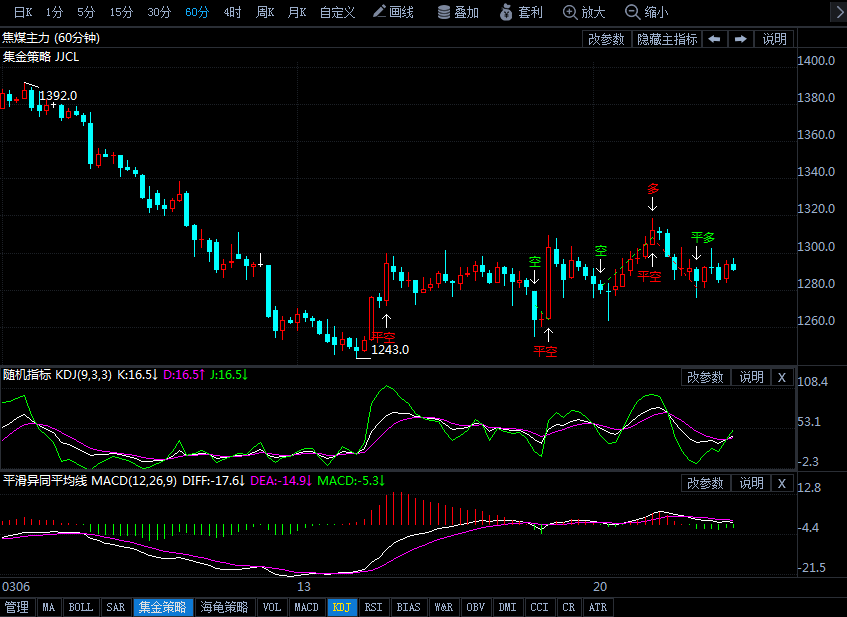The image size is (847, 617).
Task: Select BOLL indicator tab
Action: (x=80, y=607)
